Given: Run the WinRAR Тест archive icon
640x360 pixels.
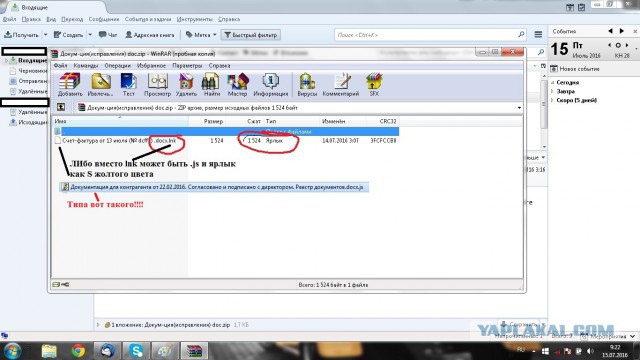Looking at the screenshot, I should [129, 84].
